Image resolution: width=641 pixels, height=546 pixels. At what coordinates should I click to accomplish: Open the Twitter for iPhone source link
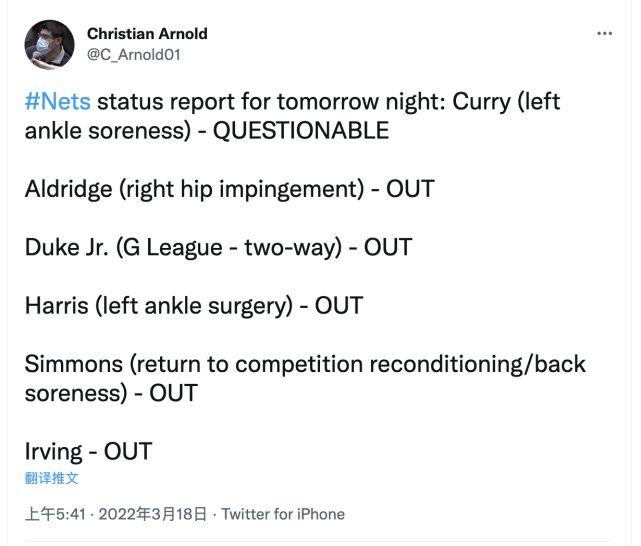pos(283,514)
